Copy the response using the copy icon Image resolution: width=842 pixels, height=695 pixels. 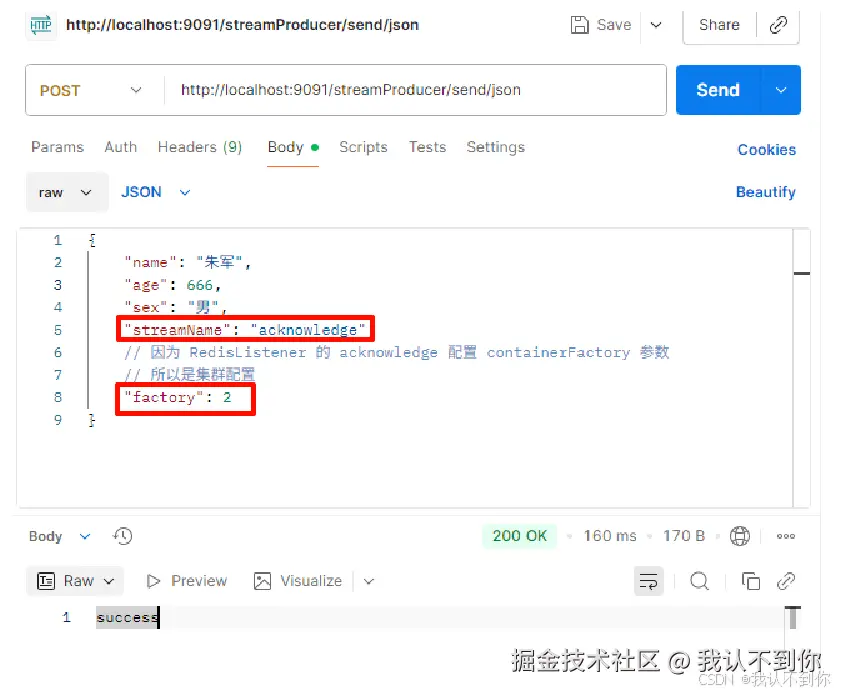click(x=751, y=581)
